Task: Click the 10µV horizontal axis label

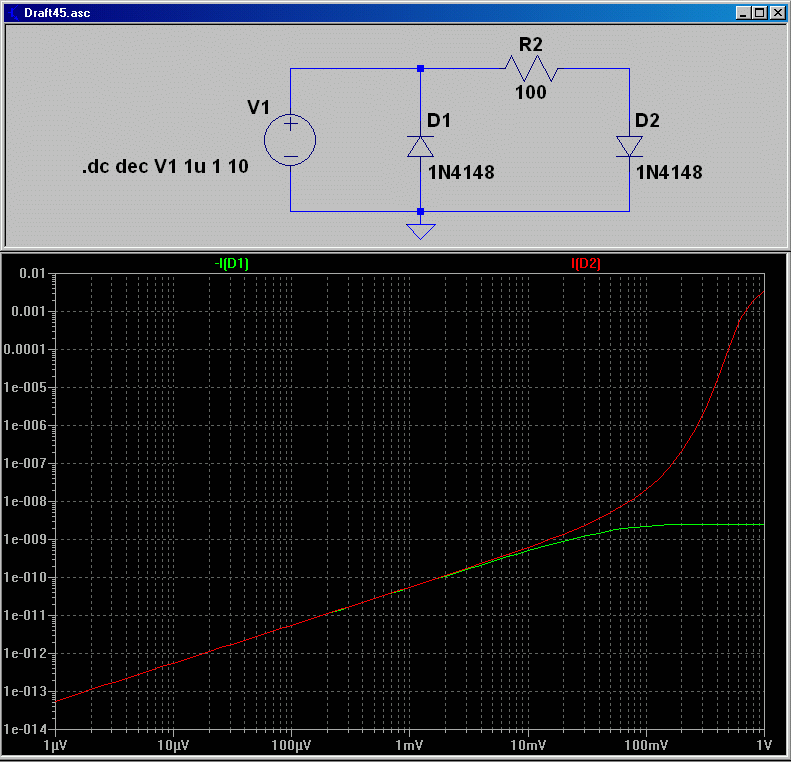Action: point(173,745)
